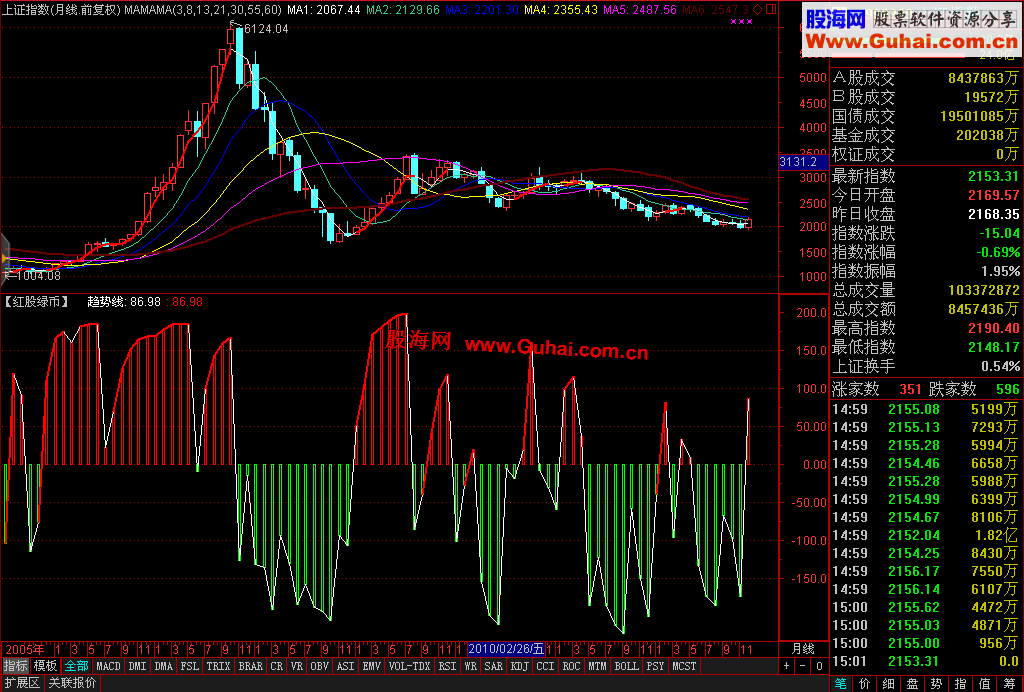Select the FSL indicator
The width and height of the screenshot is (1024, 692).
189,666
